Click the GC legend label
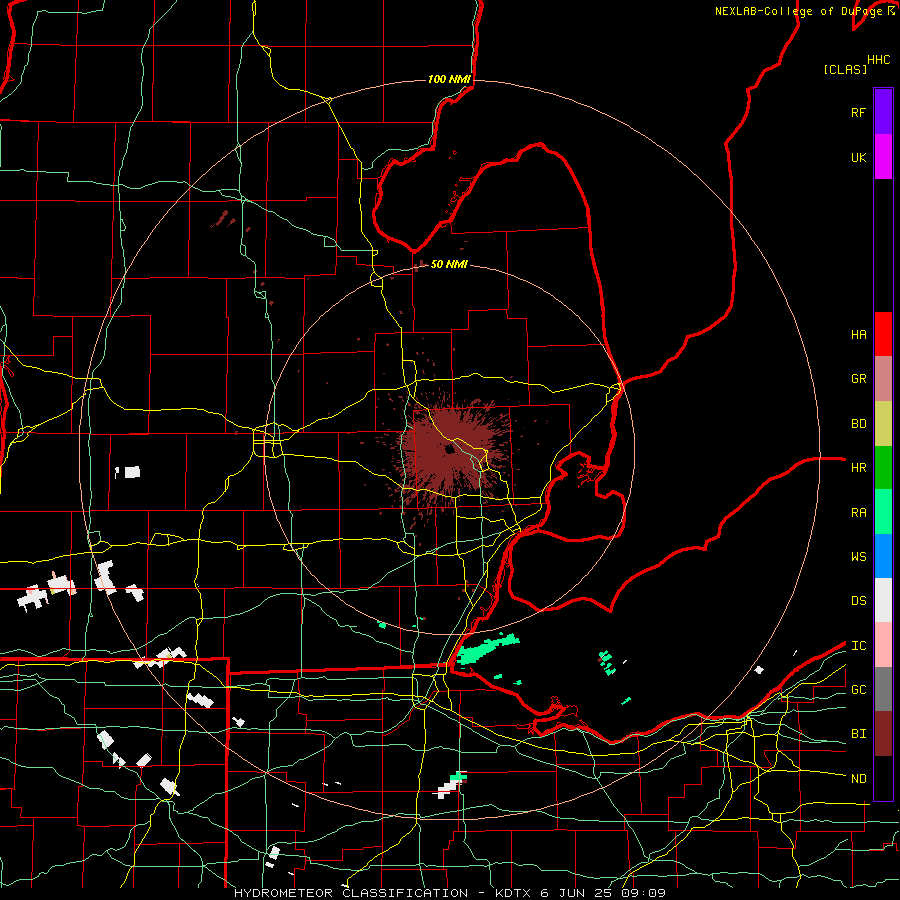The image size is (900, 900). 858,690
